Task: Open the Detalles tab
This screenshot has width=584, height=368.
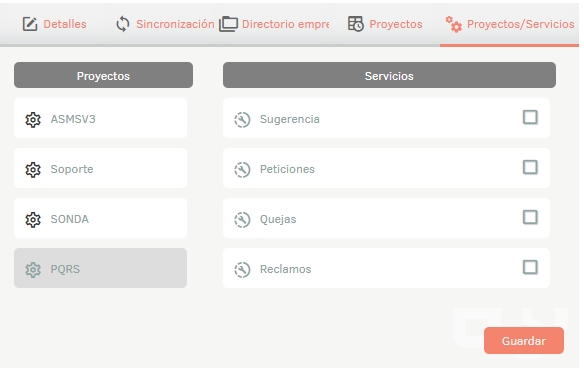Action: click(x=54, y=24)
